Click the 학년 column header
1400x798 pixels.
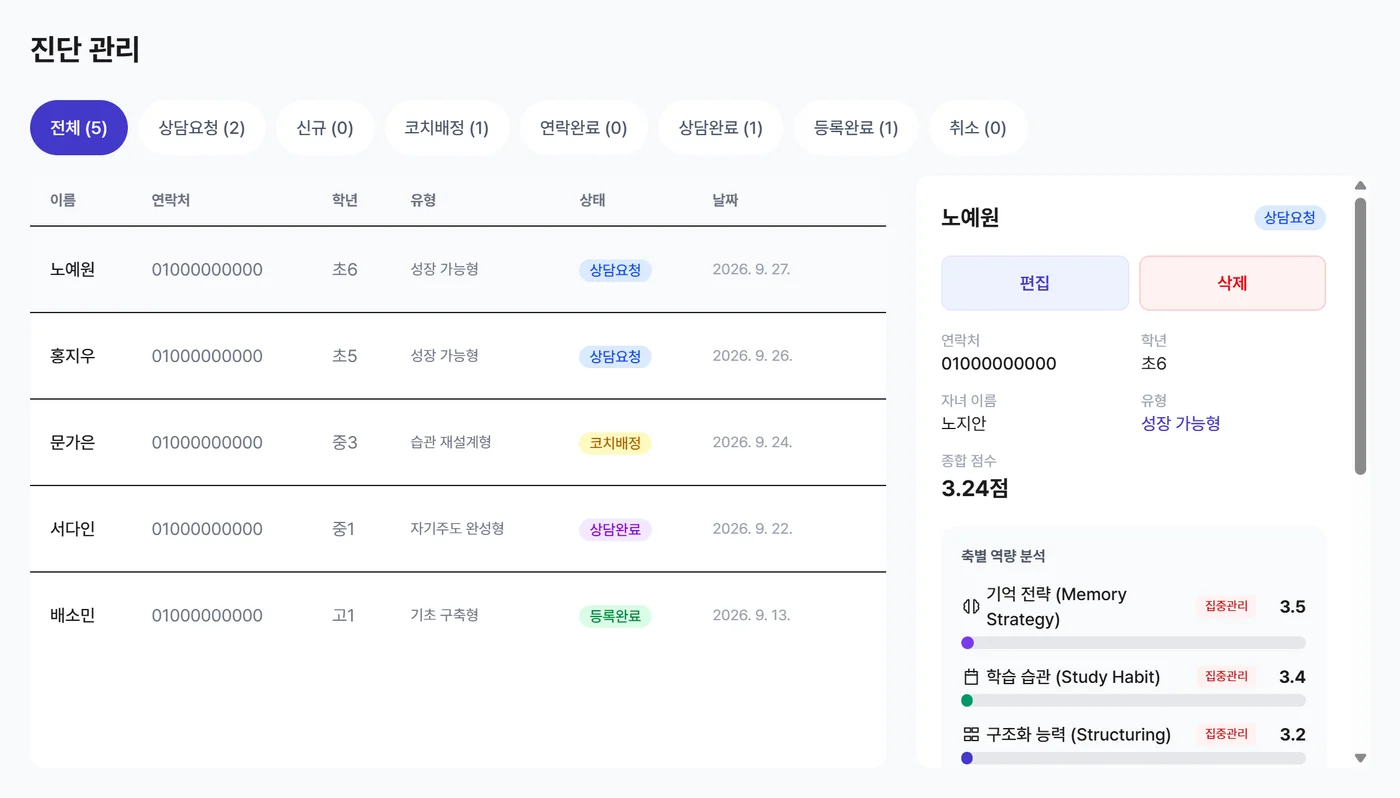345,200
